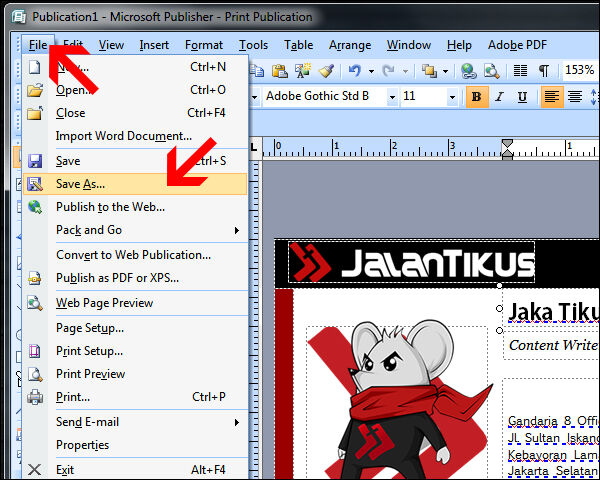Image resolution: width=600 pixels, height=480 pixels.
Task: Click the Web Page Preview magnifier icon
Action: pyautogui.click(x=35, y=303)
